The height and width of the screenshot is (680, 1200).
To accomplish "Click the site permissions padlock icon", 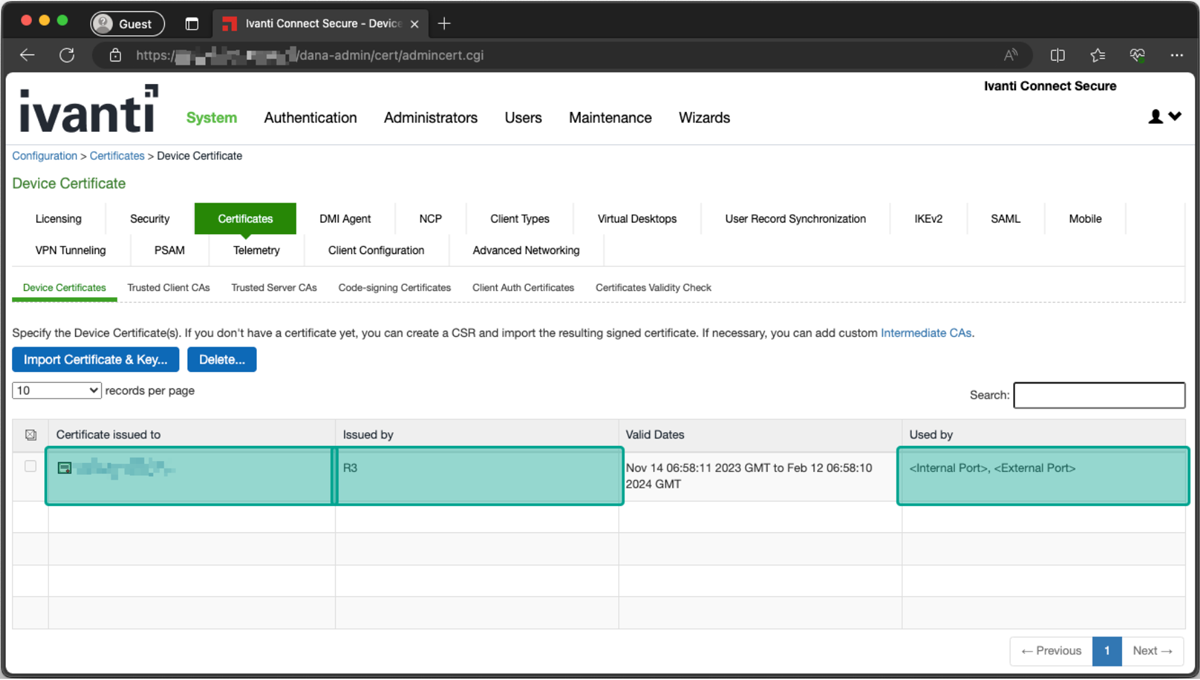I will [115, 56].
